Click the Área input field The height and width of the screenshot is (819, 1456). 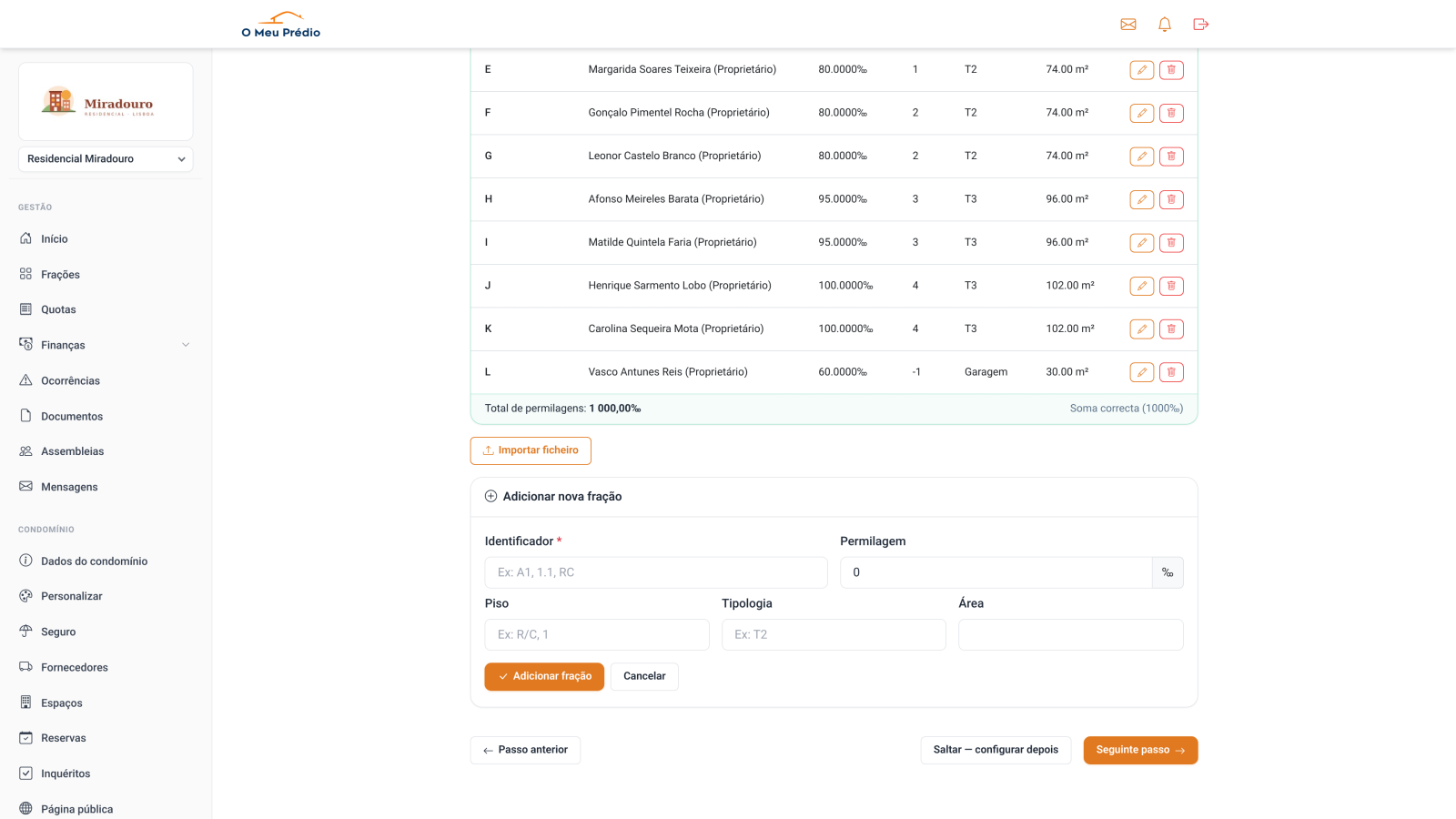coord(1071,635)
